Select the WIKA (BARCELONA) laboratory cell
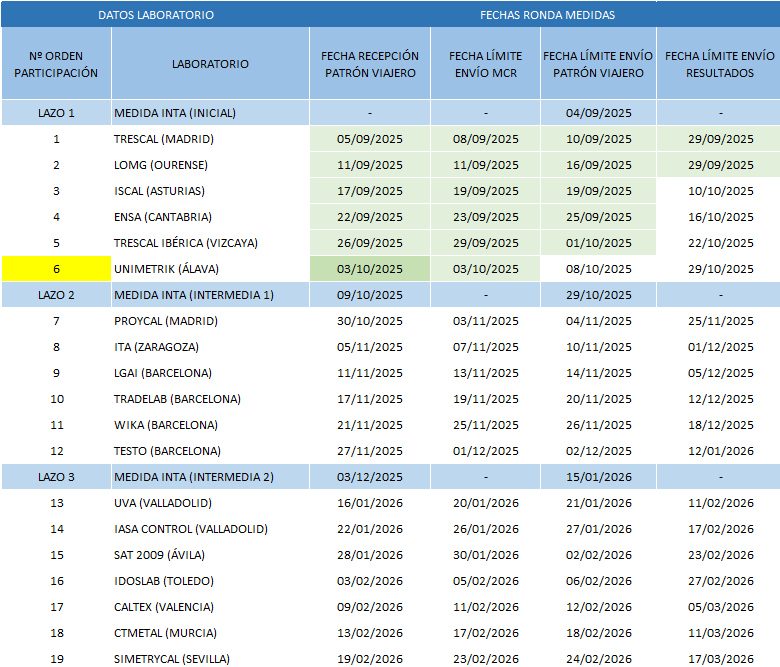780x667 pixels. (166, 424)
